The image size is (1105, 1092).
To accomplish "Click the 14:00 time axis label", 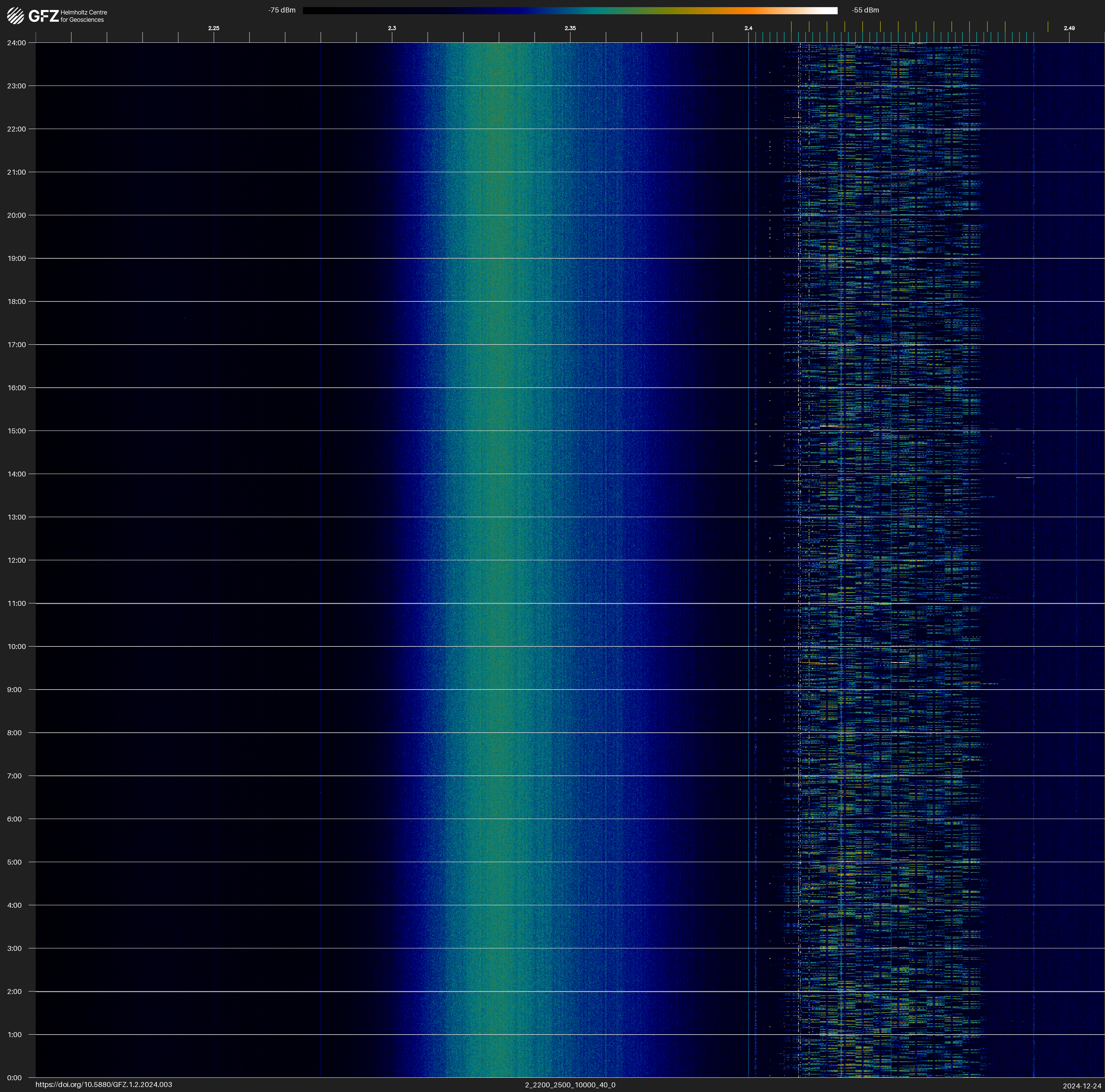I will click(x=17, y=474).
